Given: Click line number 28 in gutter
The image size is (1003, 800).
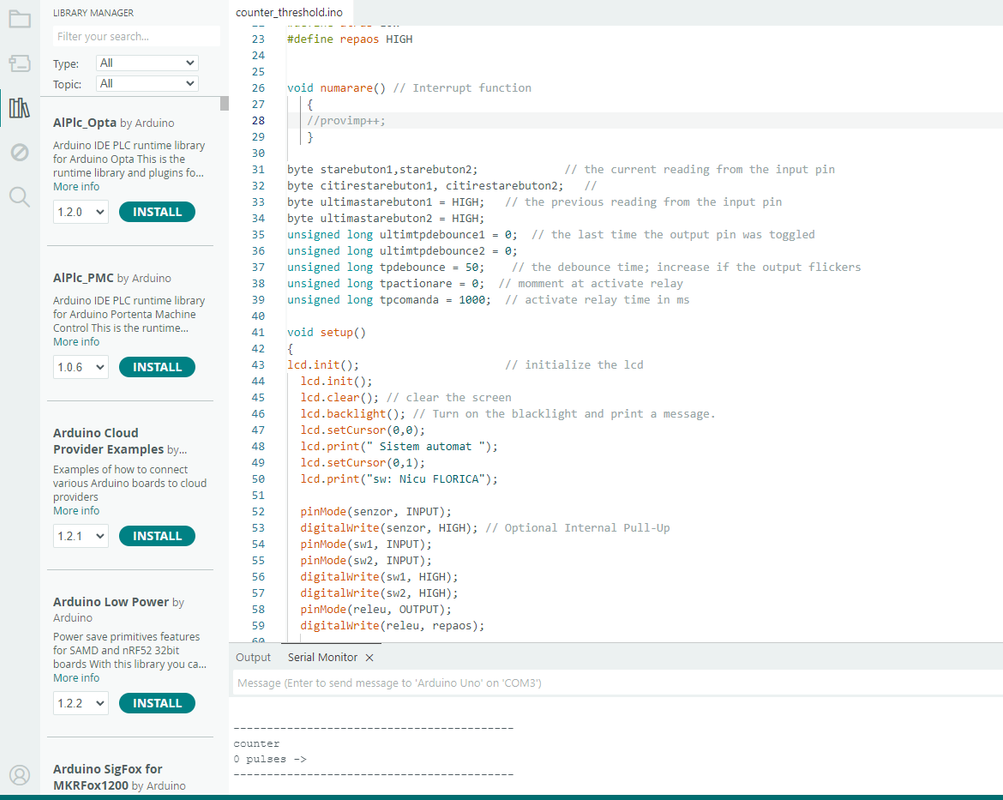Looking at the screenshot, I should point(258,120).
